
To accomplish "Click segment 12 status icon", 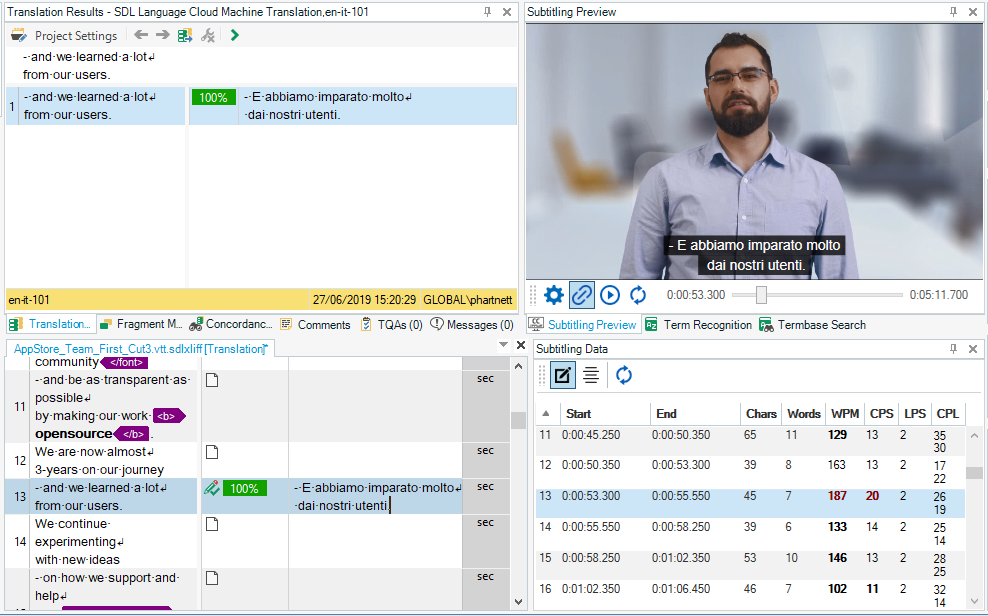I will pos(212,452).
